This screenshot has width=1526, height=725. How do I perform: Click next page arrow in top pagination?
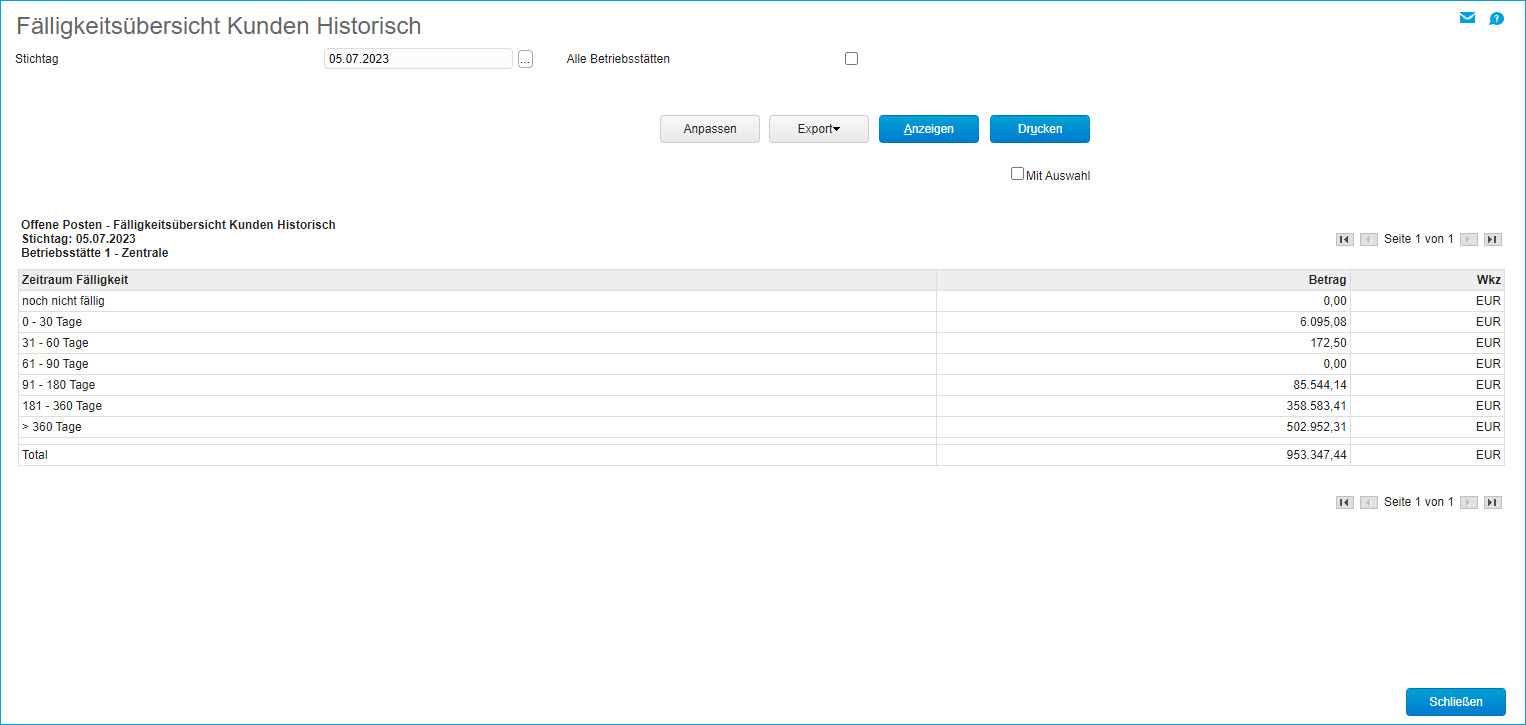[x=1468, y=240]
